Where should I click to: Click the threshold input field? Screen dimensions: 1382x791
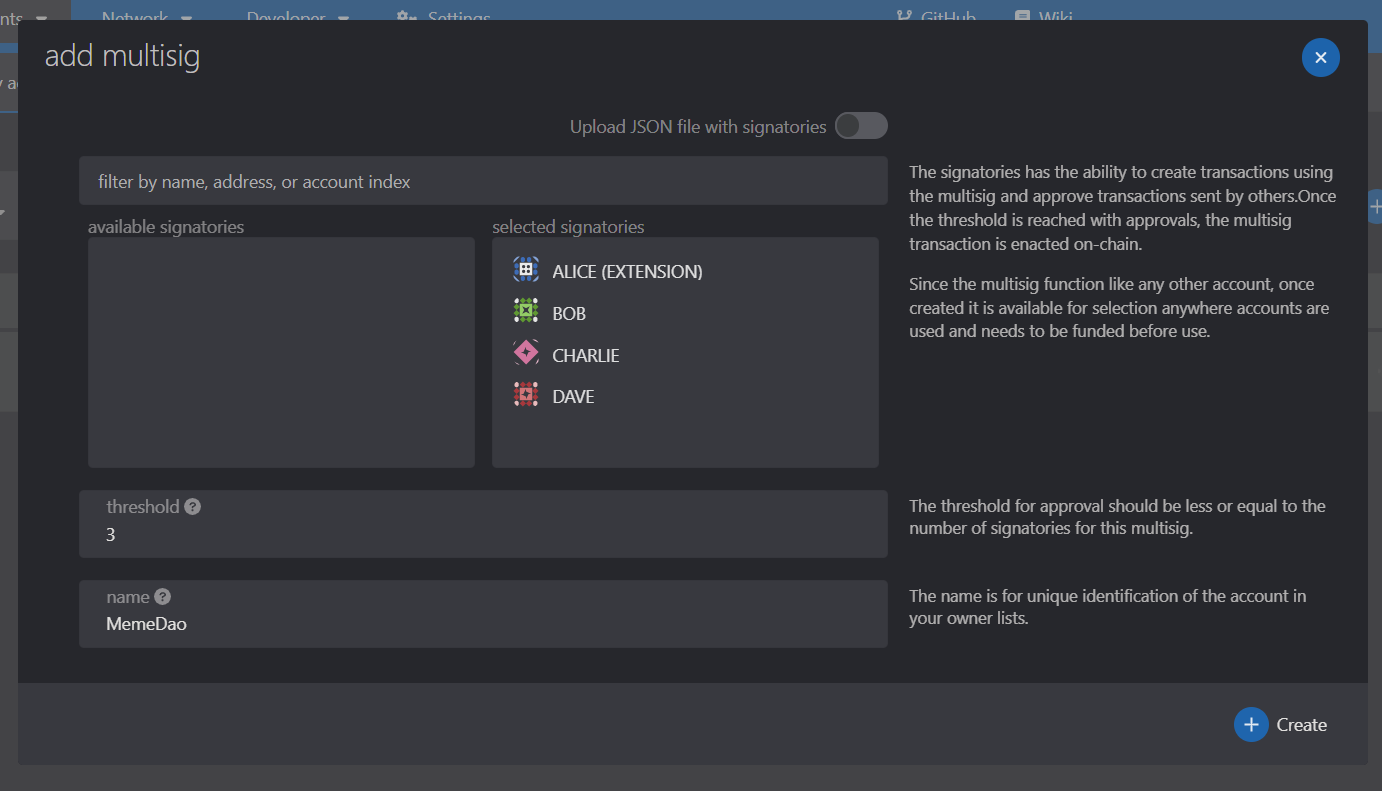point(483,524)
